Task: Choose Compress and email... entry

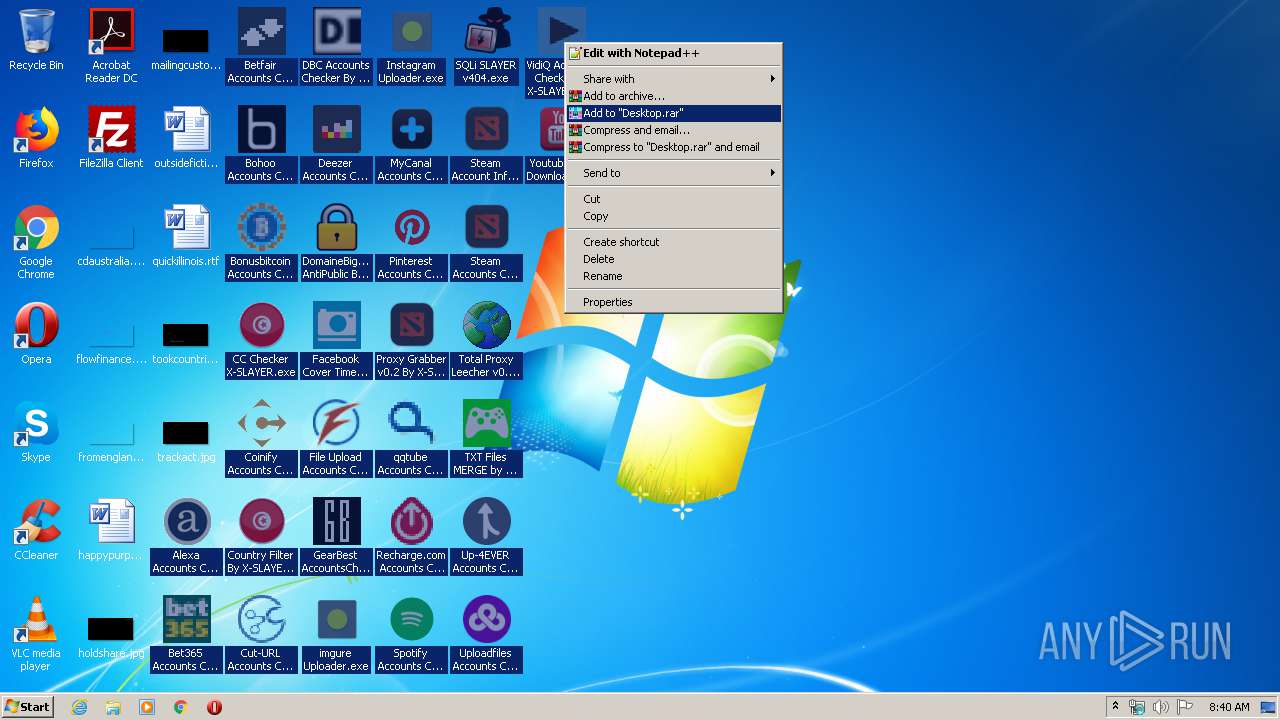Action: pos(674,130)
